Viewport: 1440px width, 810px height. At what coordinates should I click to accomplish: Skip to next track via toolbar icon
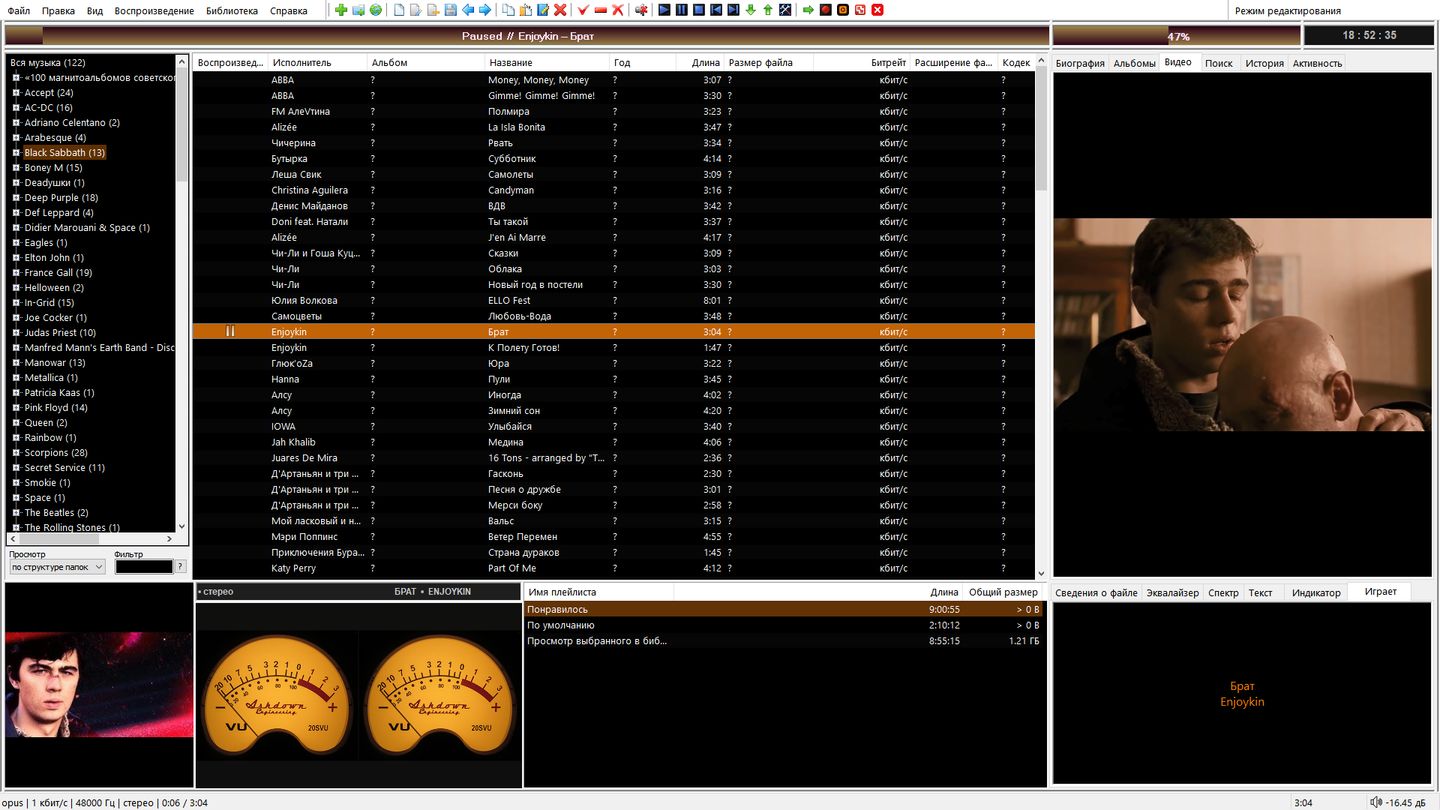[733, 10]
